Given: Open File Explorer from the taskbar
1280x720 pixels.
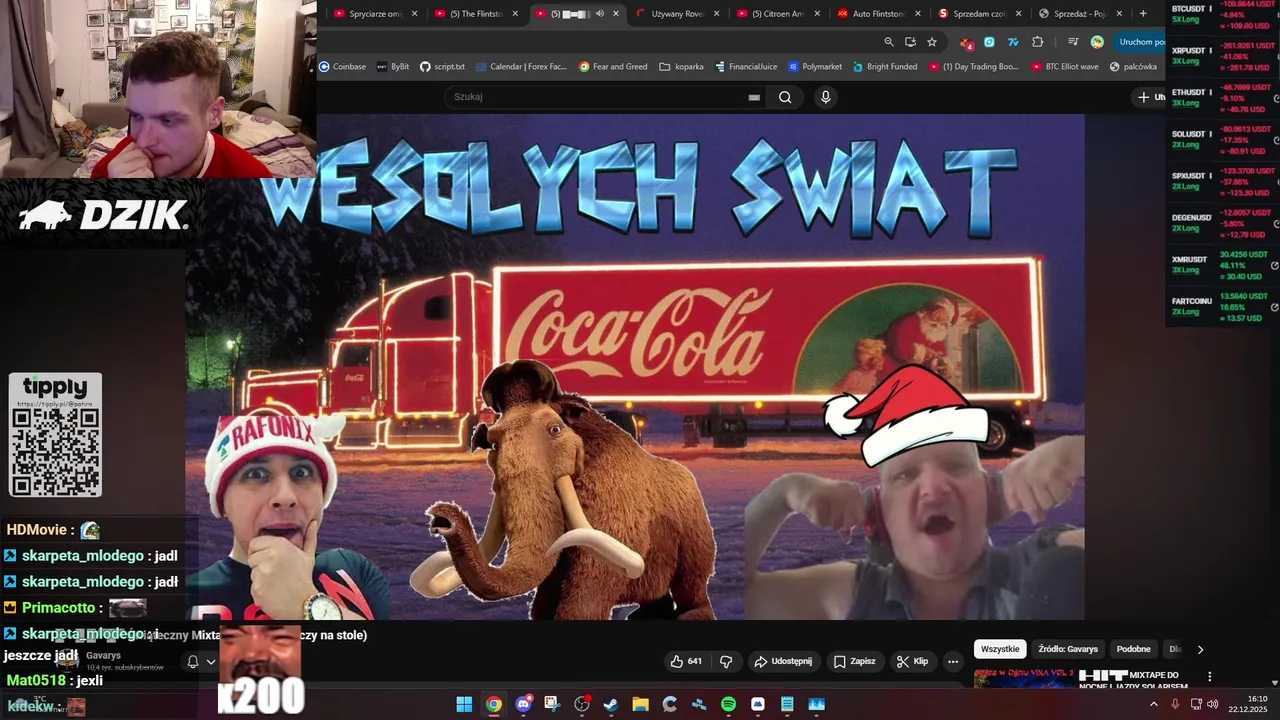Looking at the screenshot, I should (x=640, y=704).
